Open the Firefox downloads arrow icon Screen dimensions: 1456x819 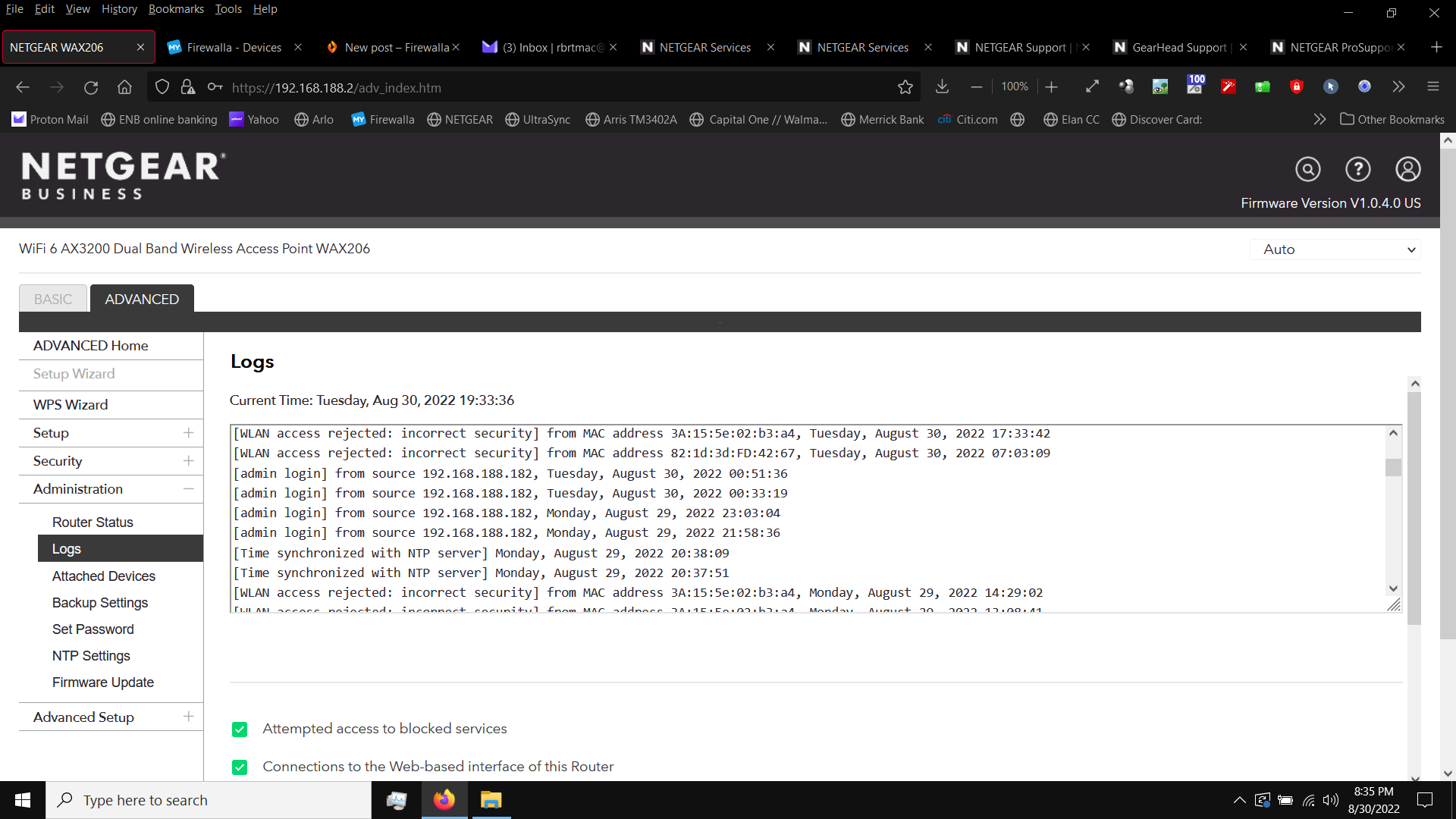[942, 86]
